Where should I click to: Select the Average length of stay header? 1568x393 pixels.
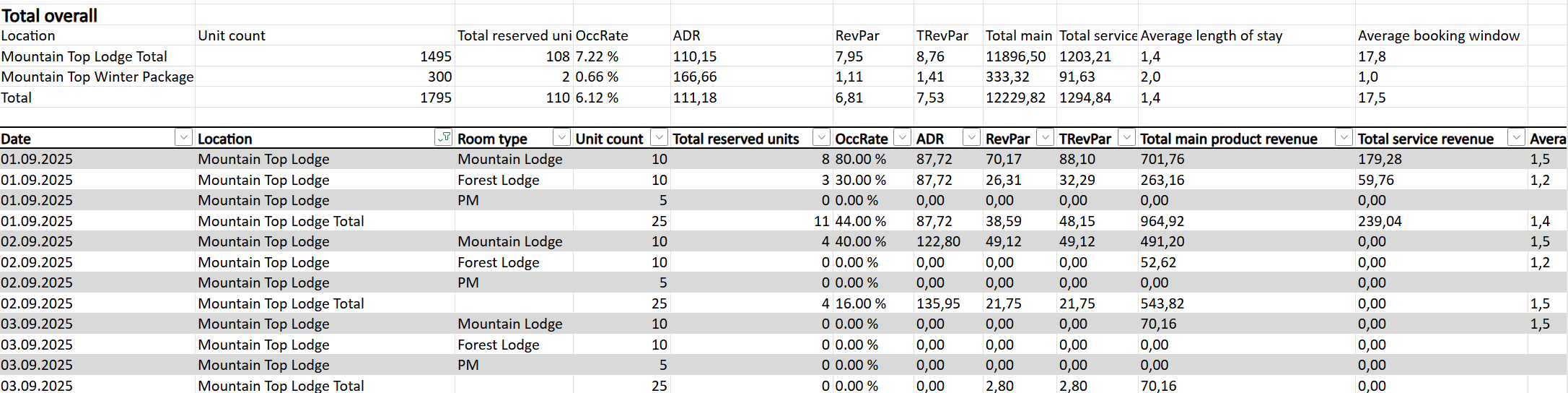click(1212, 35)
